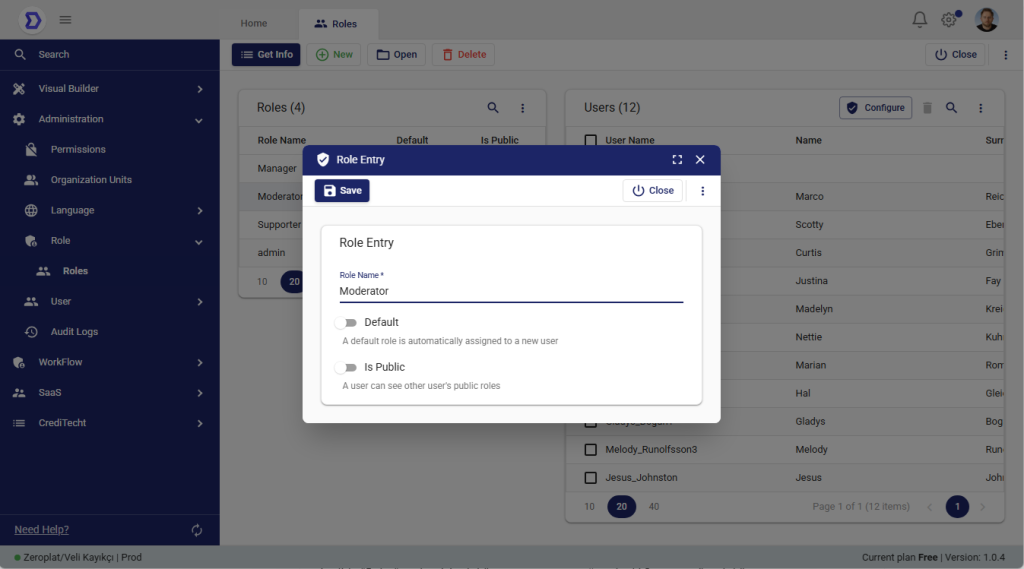Screen dimensions: 1024x569
Task: Check the Melody_Runolfsson3 user checkbox
Action: (x=591, y=450)
